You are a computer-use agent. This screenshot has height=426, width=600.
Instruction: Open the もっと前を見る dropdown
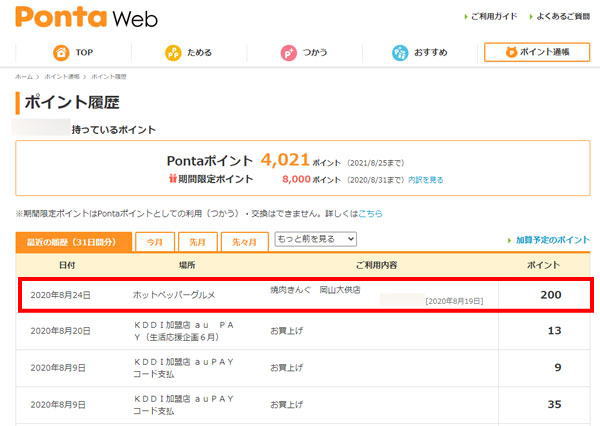coord(316,239)
